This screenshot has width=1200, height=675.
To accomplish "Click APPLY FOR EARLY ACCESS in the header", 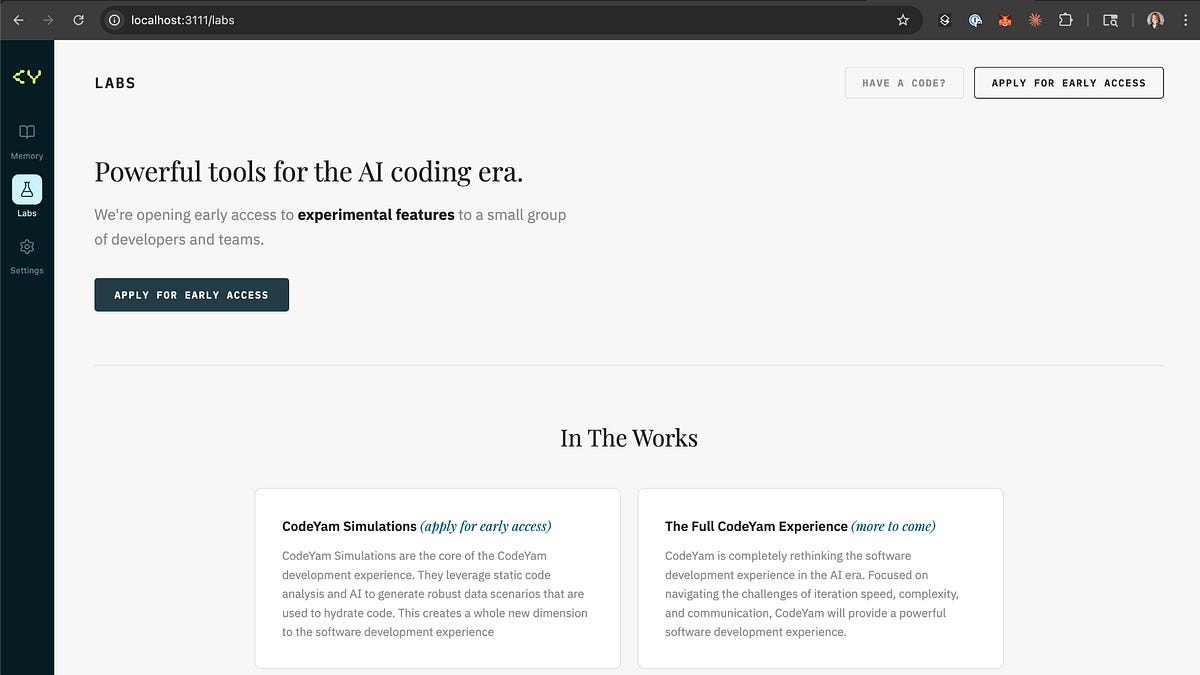I will [1068, 82].
